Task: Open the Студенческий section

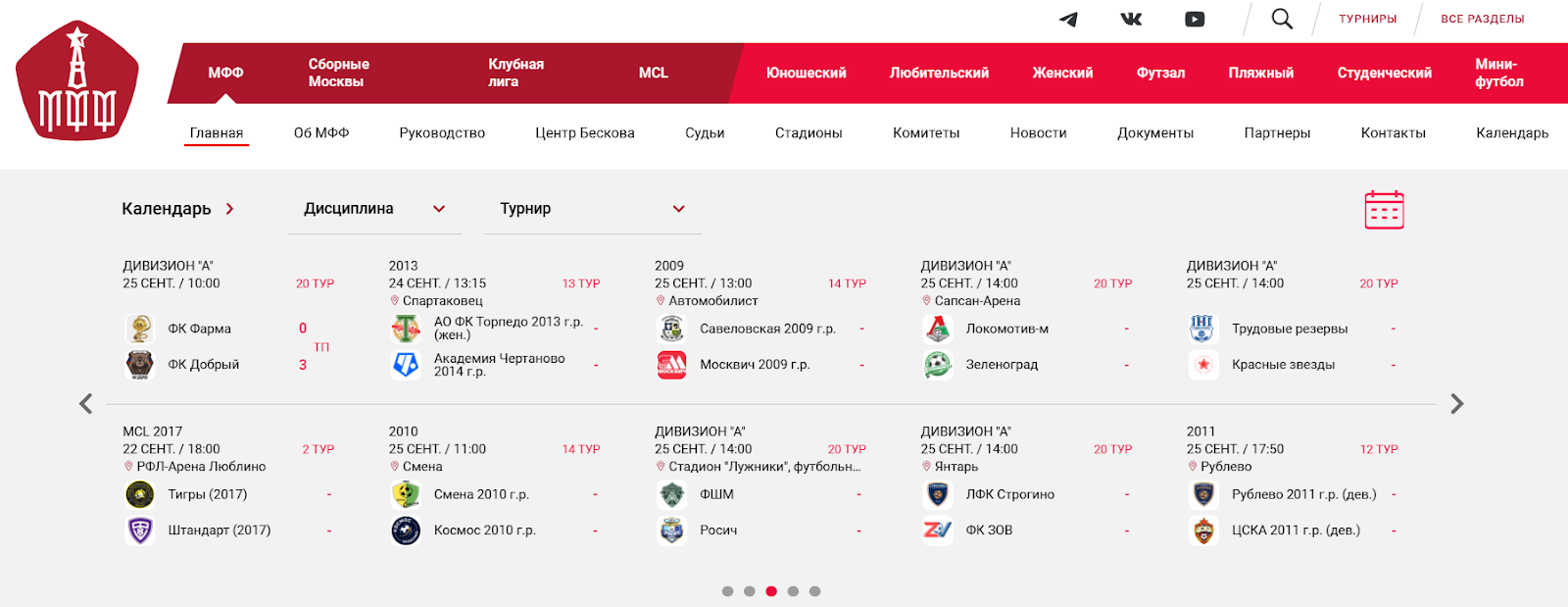Action: tap(1384, 73)
